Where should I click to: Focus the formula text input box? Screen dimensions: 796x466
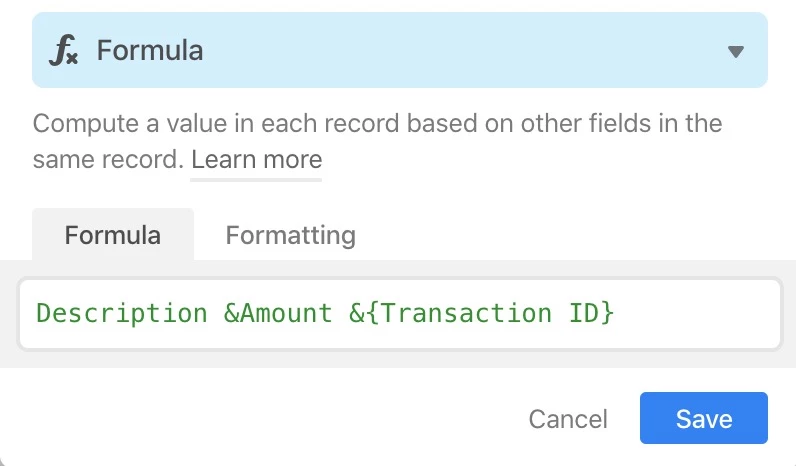point(400,313)
